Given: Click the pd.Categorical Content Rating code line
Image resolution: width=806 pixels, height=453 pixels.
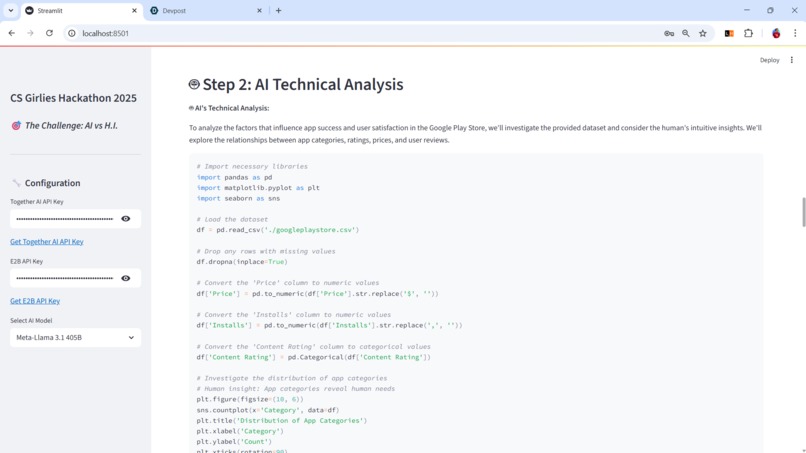Looking at the screenshot, I should coord(314,357).
